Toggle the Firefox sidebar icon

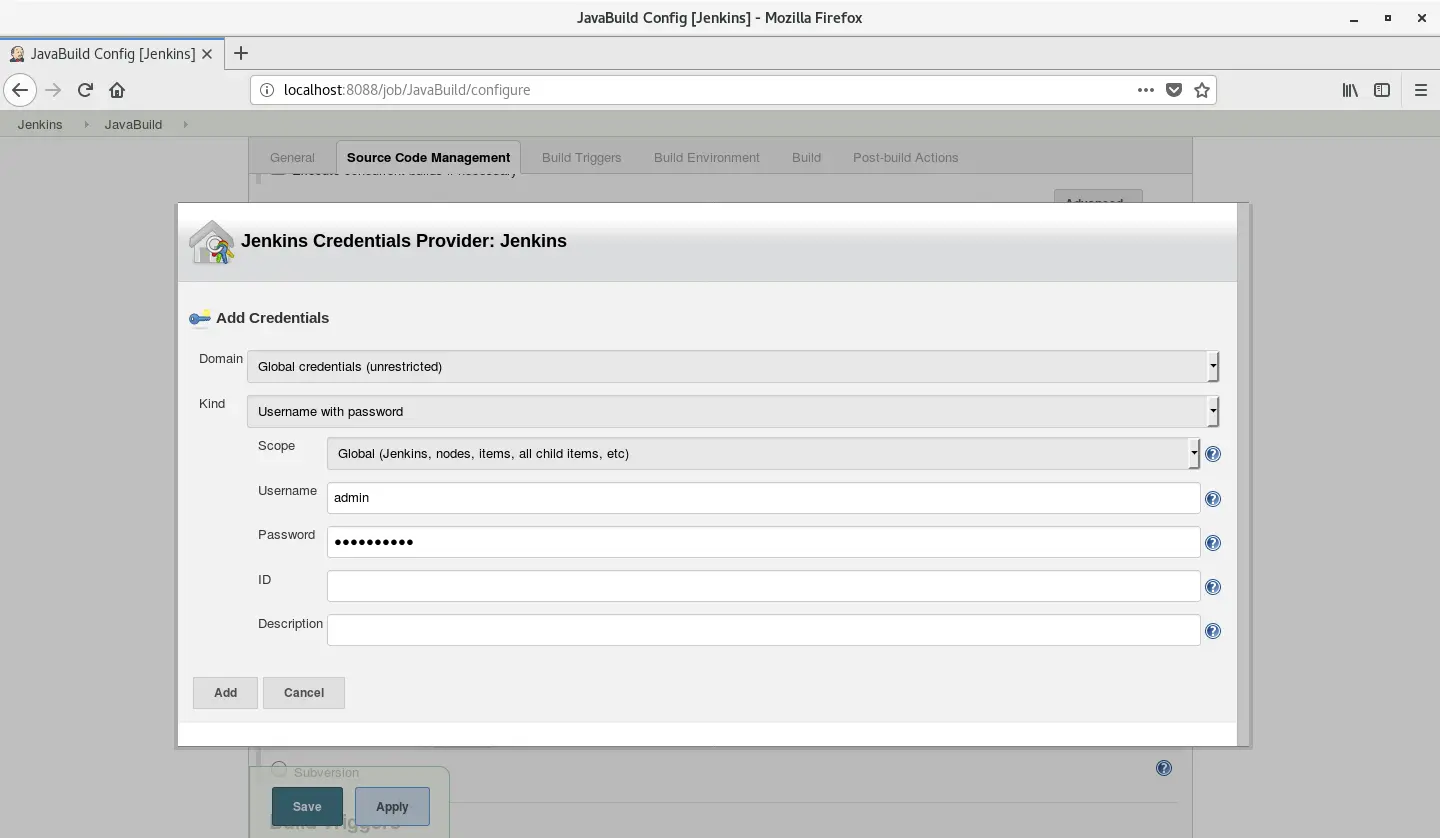click(1382, 90)
